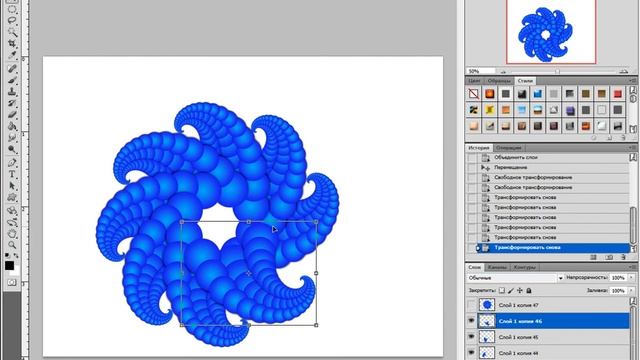Image resolution: width=640 pixels, height=360 pixels.
Task: Select the Eyedropper tool
Action: click(x=12, y=55)
